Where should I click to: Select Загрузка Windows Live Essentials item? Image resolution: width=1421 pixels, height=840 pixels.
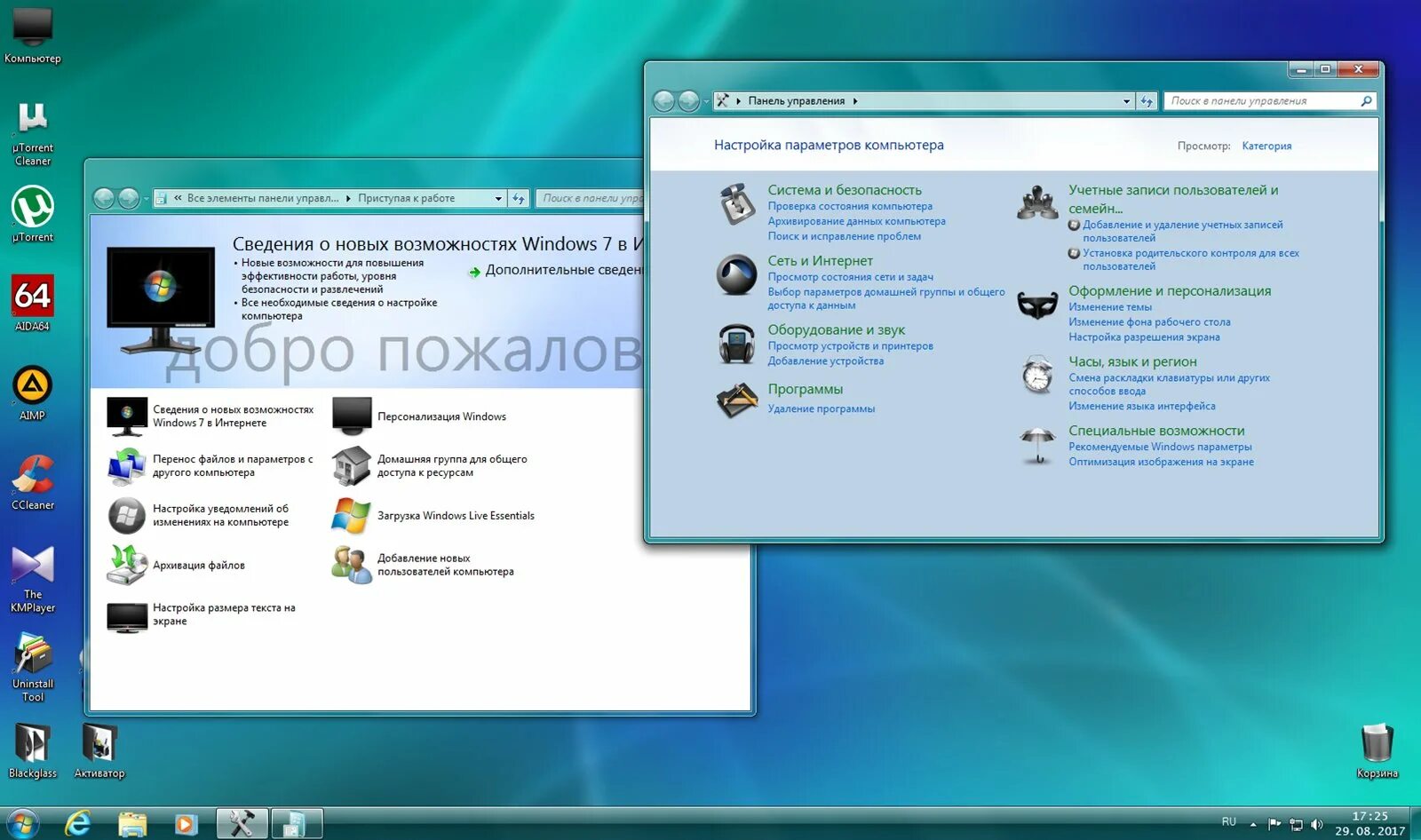coord(433,516)
